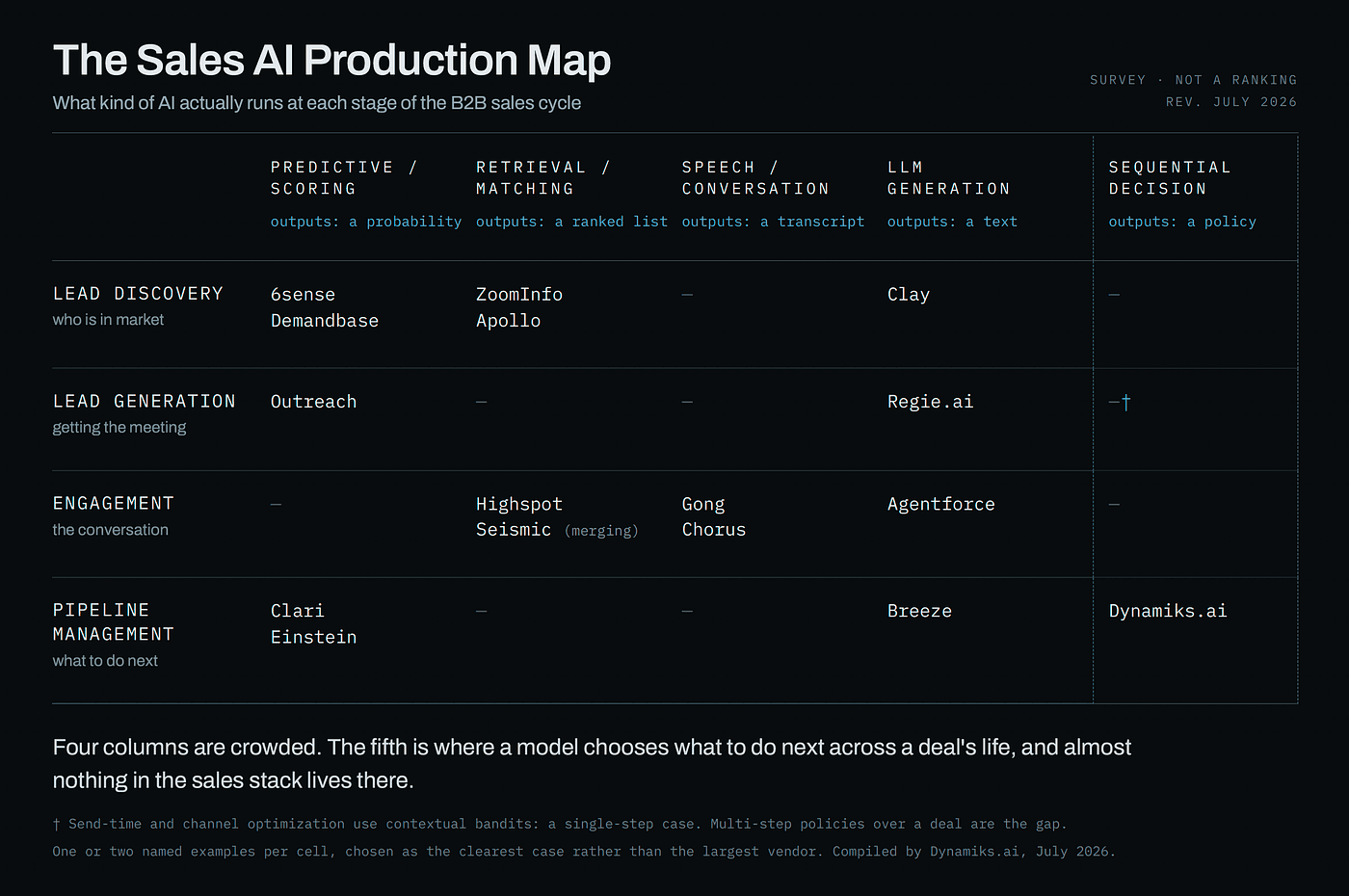
Task: Select the Pipeline Management row label
Action: pyautogui.click(x=114, y=622)
